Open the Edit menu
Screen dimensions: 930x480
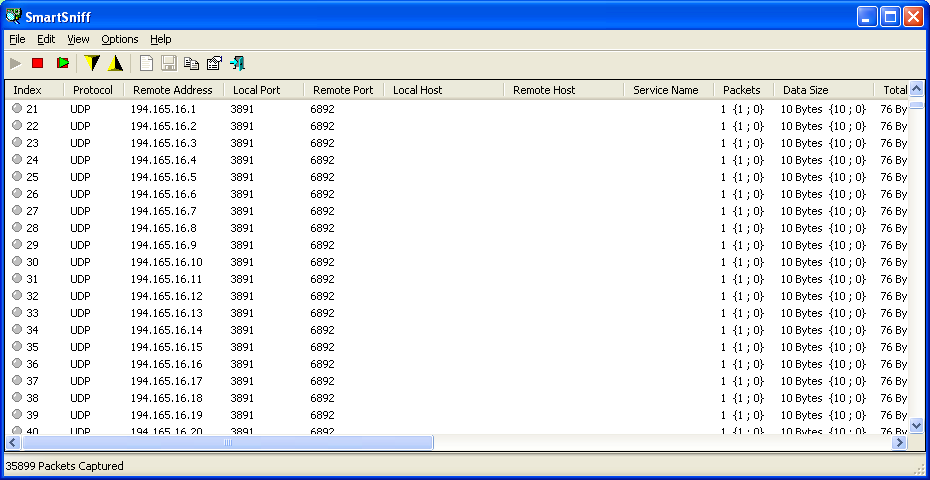click(x=46, y=39)
